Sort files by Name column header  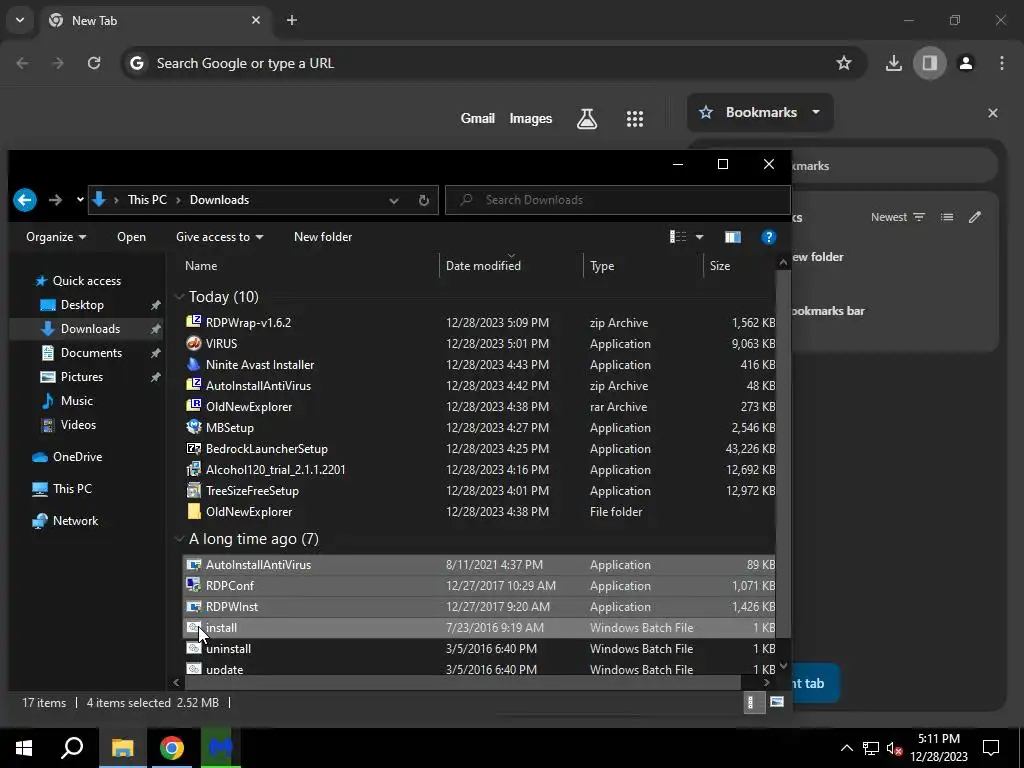[x=200, y=266]
